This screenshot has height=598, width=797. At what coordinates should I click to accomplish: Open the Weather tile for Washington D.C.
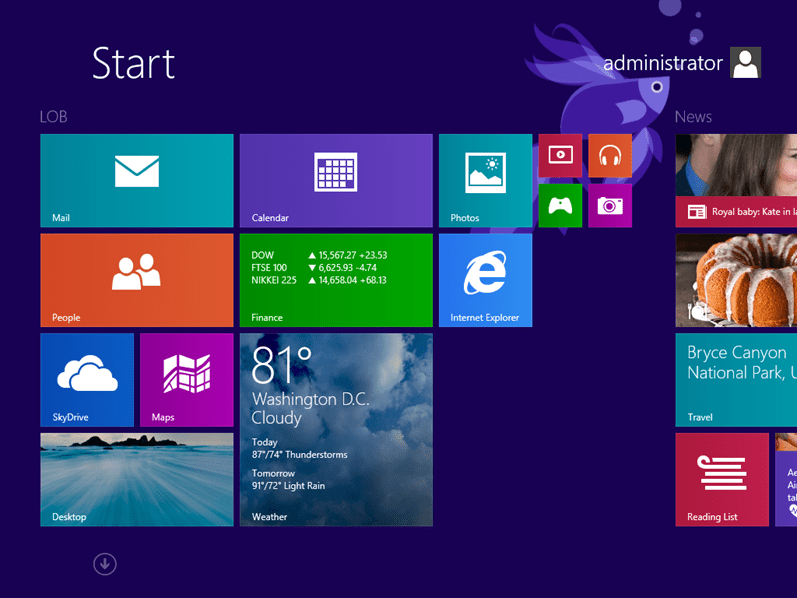point(335,430)
